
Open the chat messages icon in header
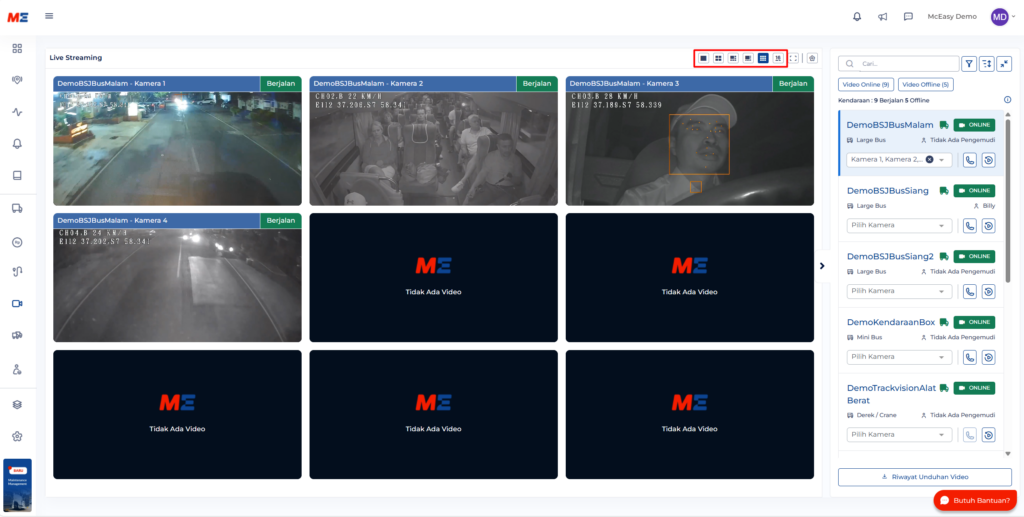908,17
